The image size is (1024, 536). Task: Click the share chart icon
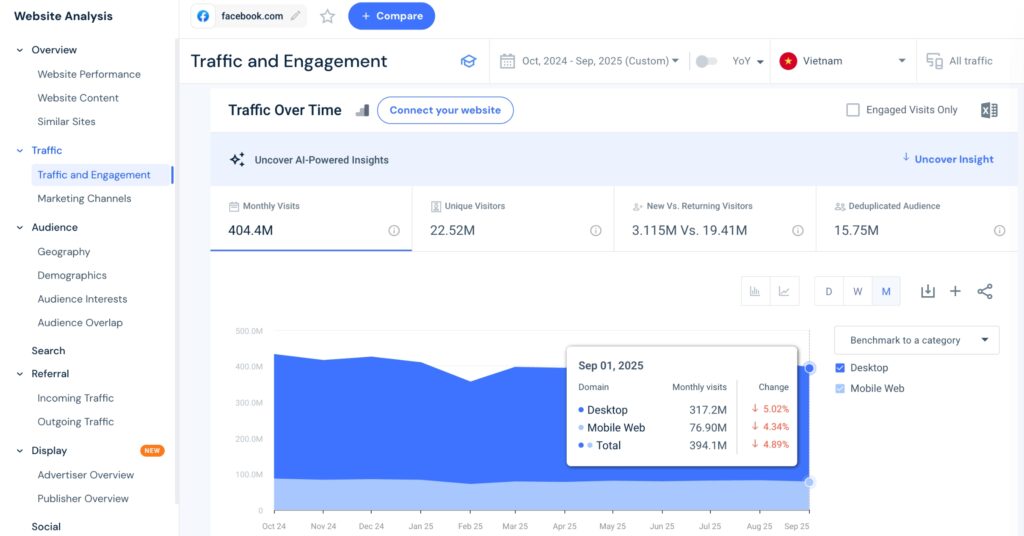point(985,291)
